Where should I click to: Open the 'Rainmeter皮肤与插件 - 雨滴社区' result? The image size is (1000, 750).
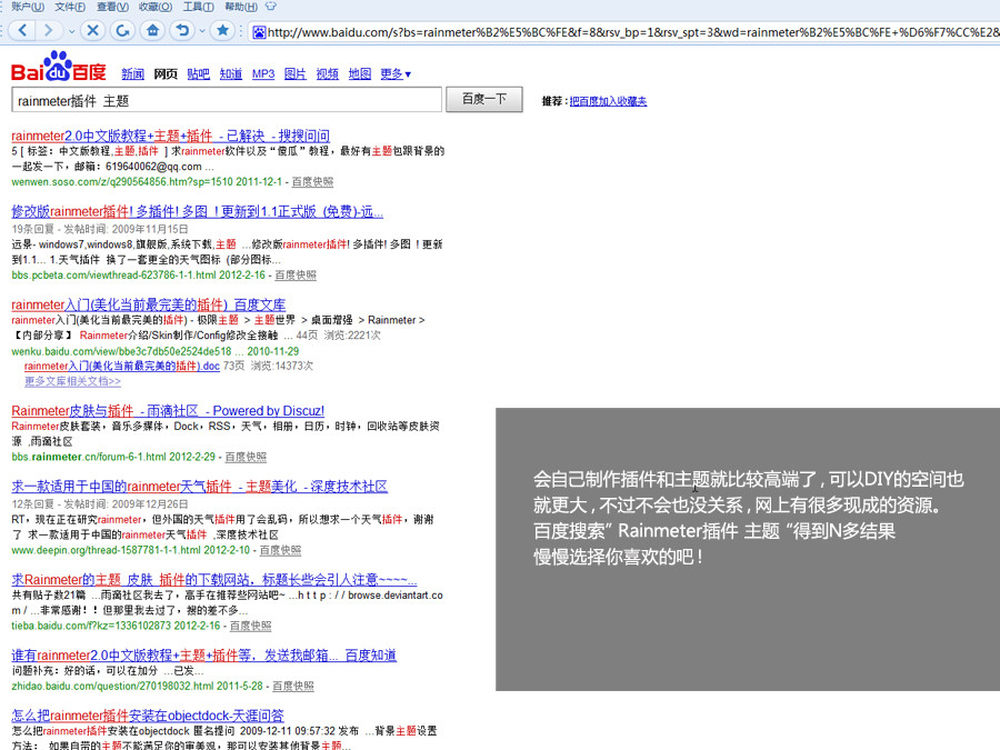pos(167,410)
